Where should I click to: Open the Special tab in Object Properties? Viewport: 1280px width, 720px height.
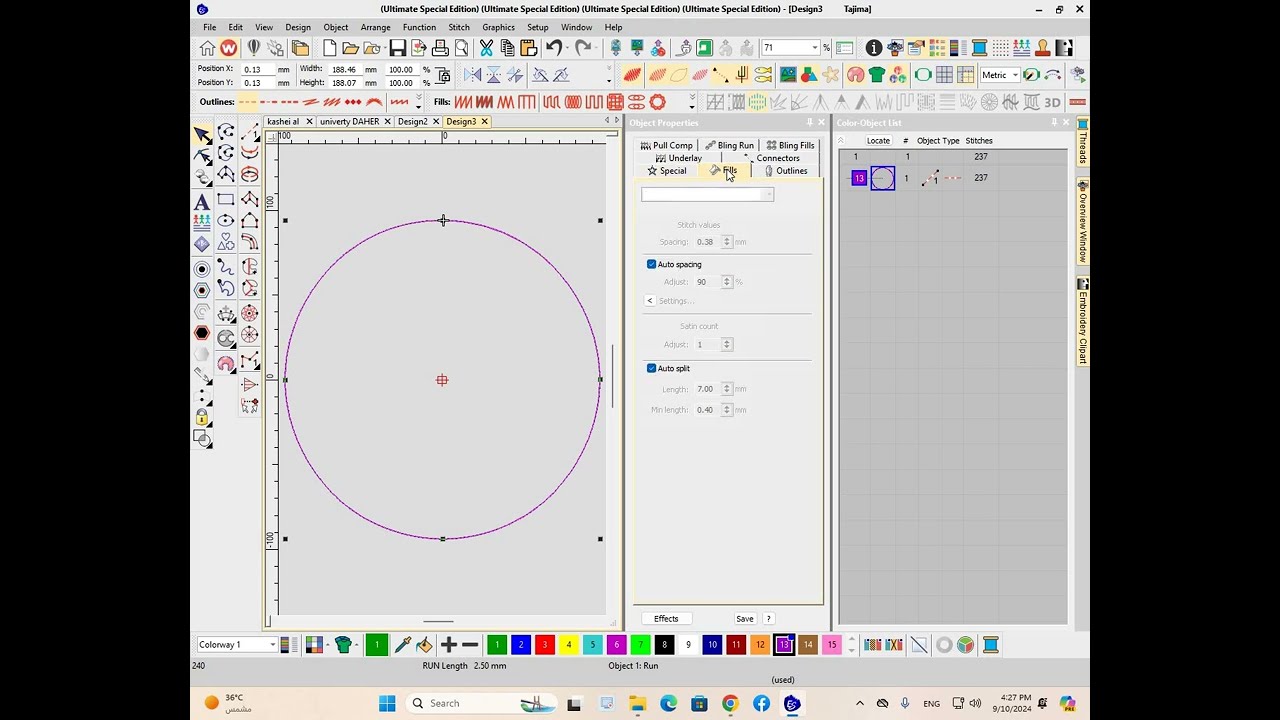point(667,171)
